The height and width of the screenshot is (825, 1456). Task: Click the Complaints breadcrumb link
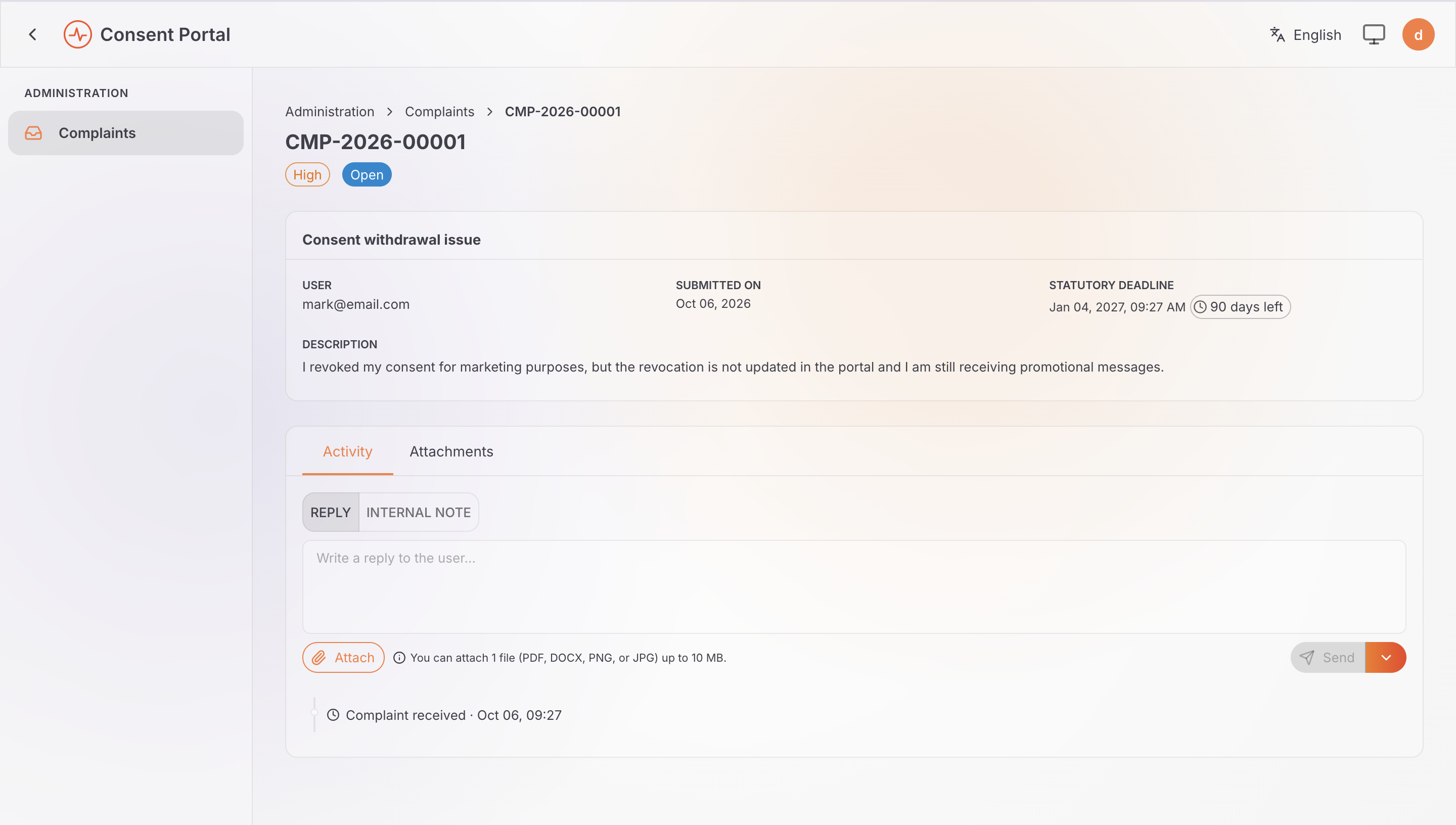tap(439, 112)
